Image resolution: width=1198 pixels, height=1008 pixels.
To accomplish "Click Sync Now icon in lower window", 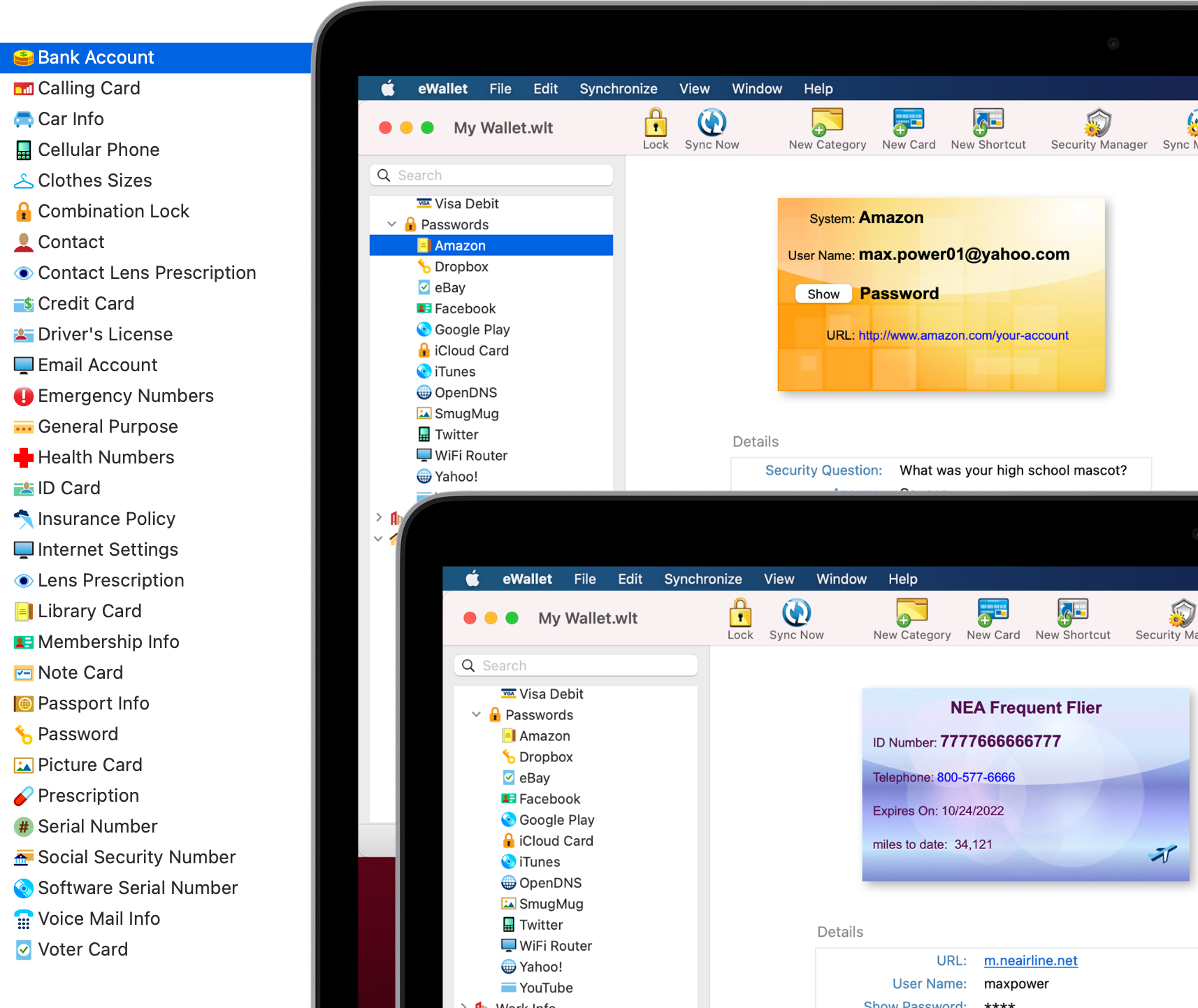I will (796, 614).
